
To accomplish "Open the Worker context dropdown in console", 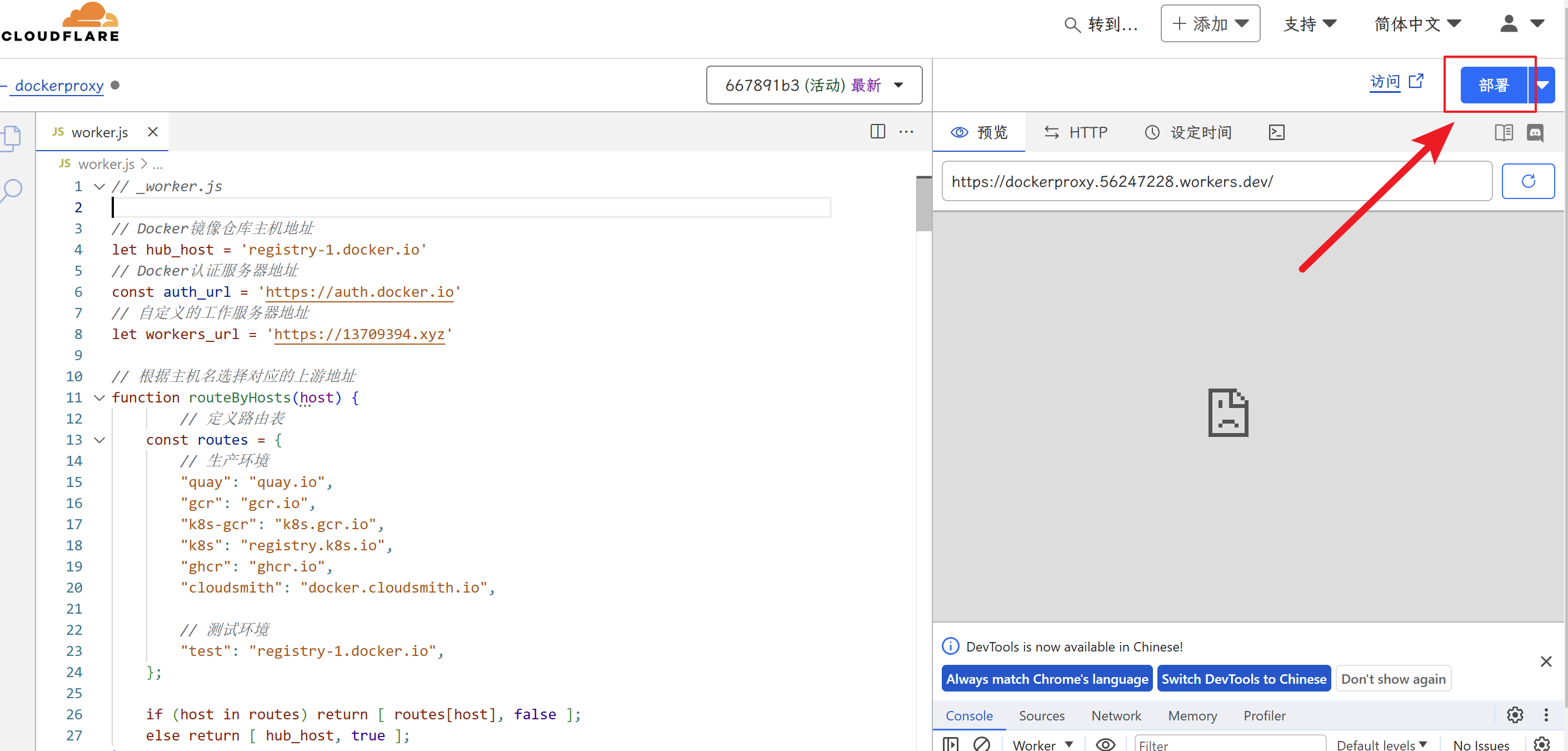I will 1043,744.
